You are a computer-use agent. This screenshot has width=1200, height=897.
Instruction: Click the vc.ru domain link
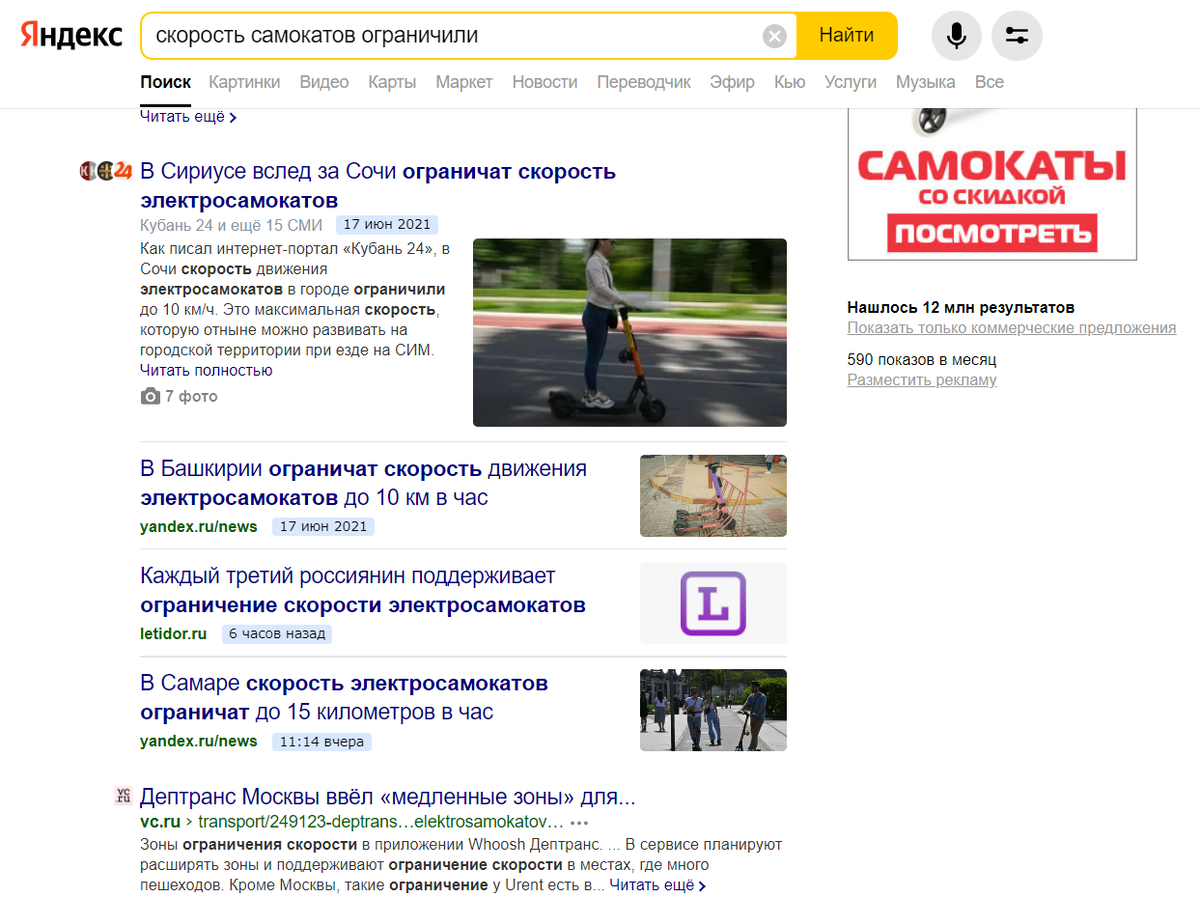click(160, 822)
